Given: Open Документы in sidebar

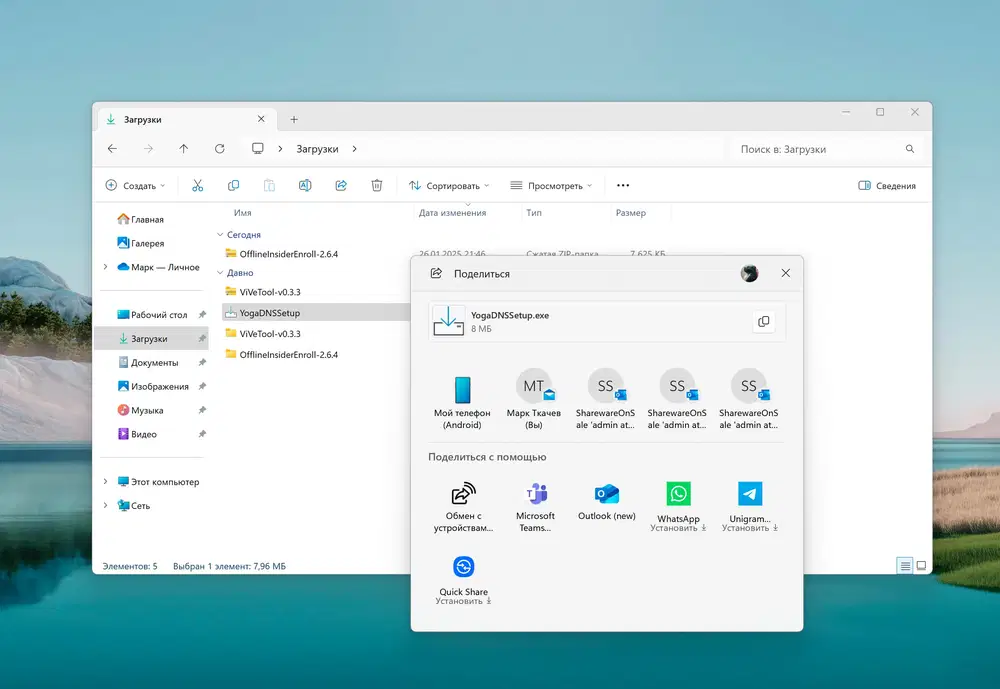Looking at the screenshot, I should point(148,362).
